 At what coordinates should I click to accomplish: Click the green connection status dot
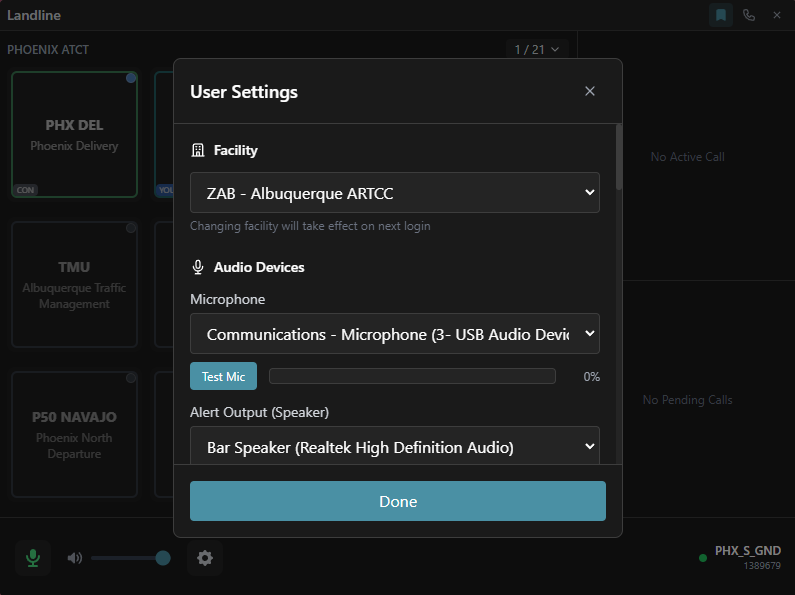[703, 557]
